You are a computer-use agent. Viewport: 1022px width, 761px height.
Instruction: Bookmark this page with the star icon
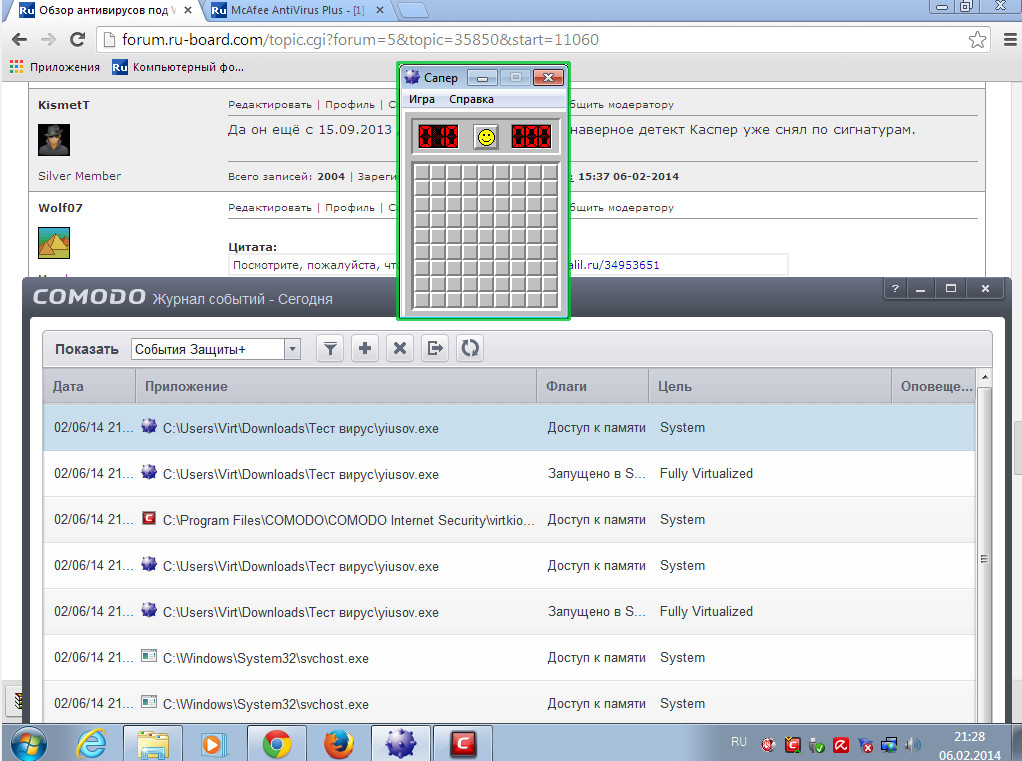[x=977, y=40]
